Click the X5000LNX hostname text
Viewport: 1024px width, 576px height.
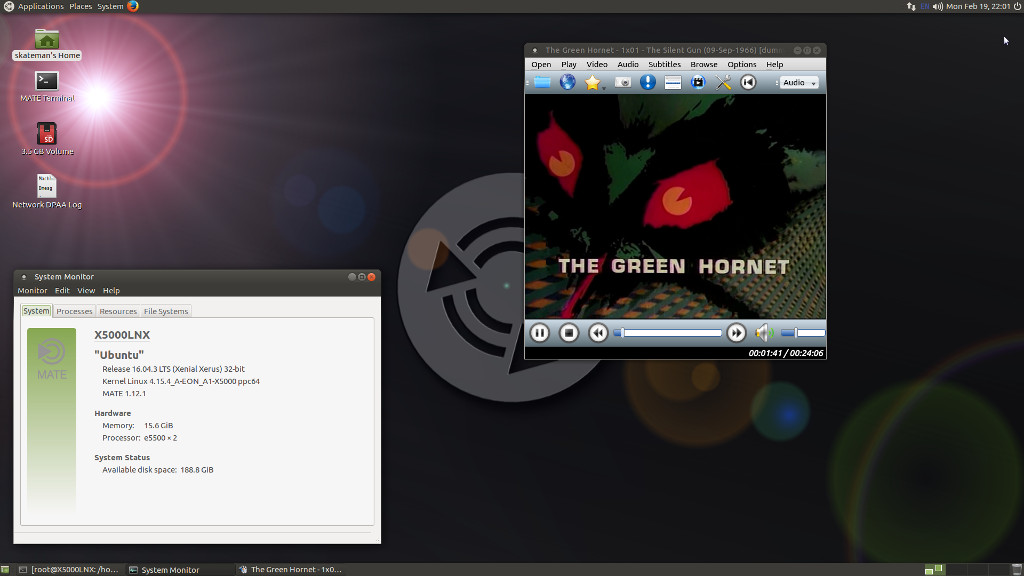122,335
